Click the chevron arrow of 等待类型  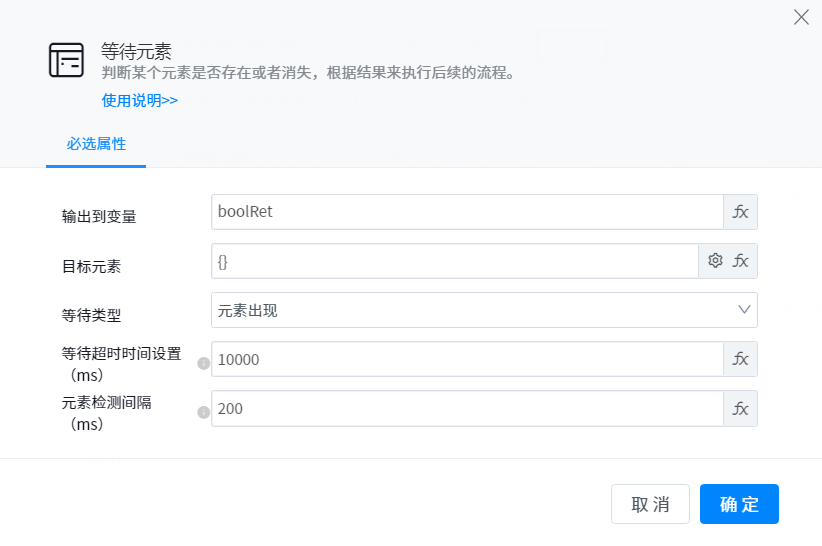pos(744,310)
